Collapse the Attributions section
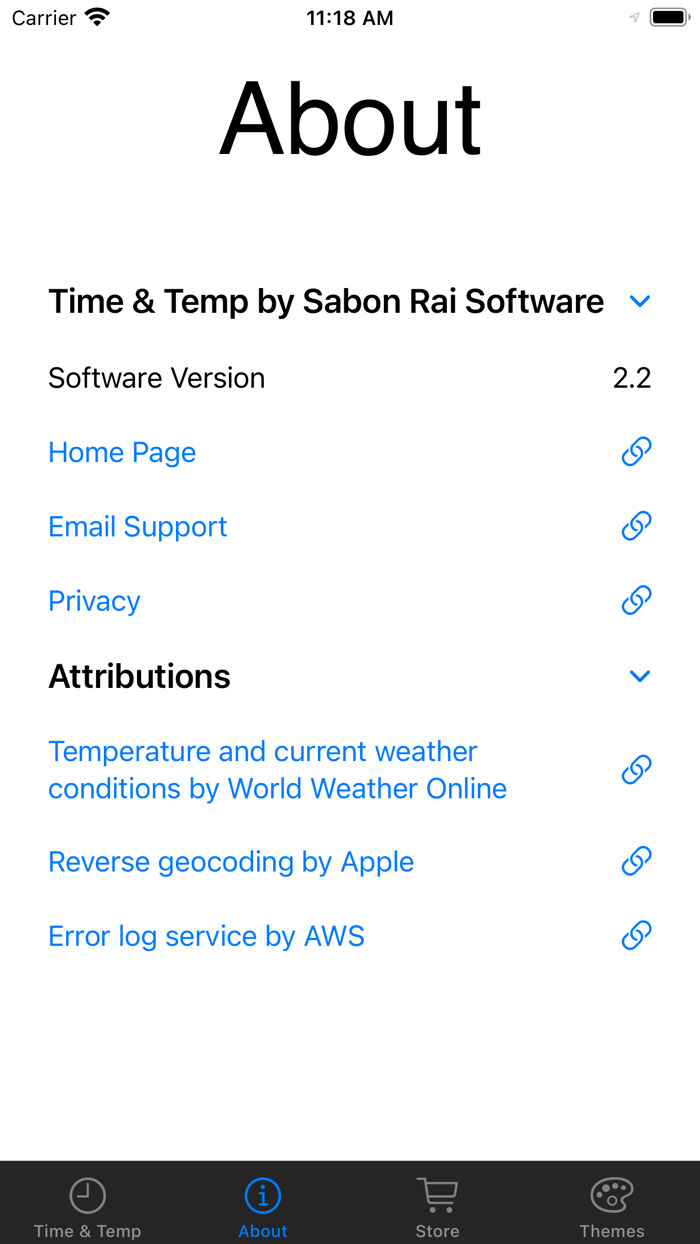This screenshot has height=1244, width=700. (x=640, y=676)
